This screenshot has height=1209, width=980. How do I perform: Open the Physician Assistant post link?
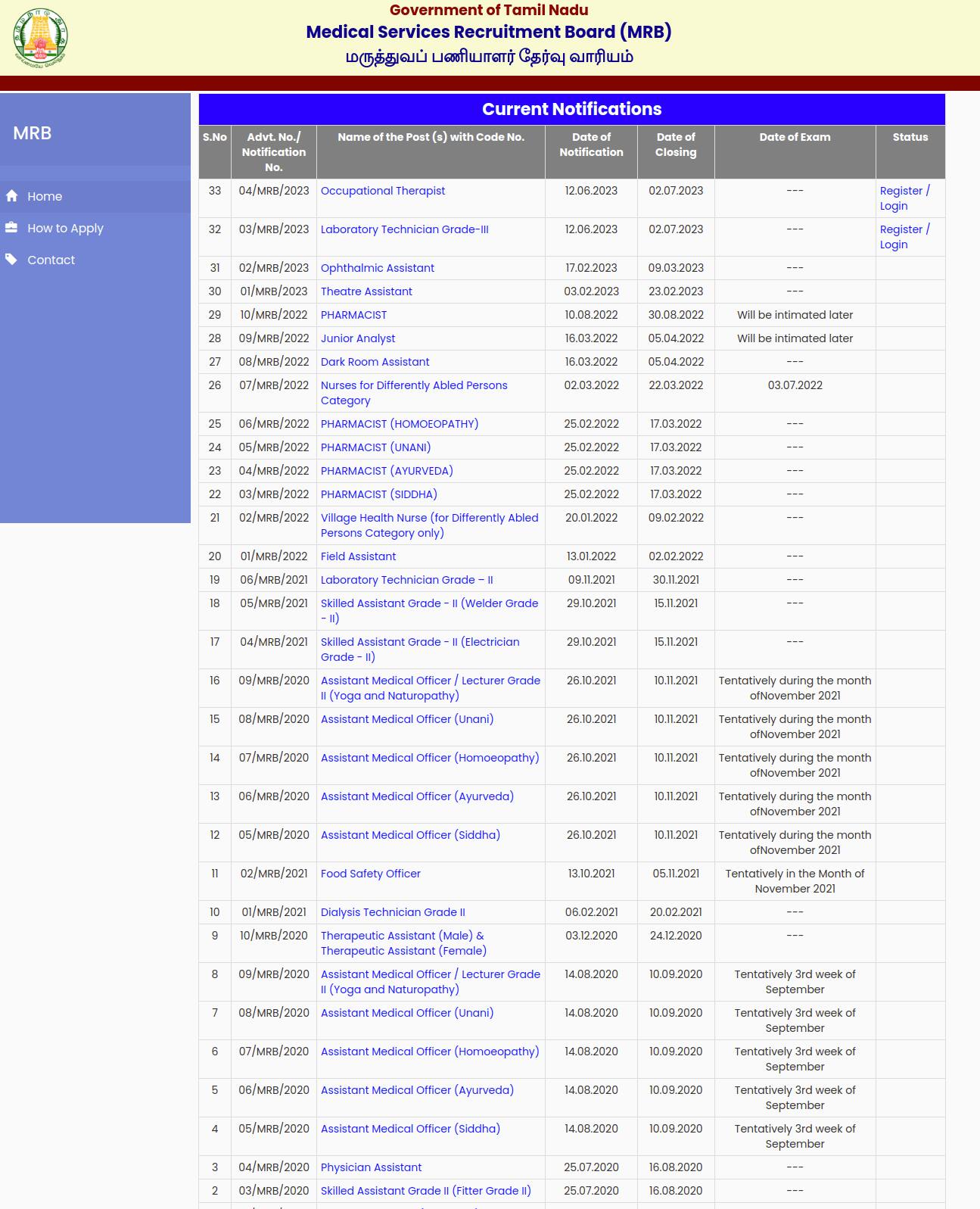[371, 1167]
